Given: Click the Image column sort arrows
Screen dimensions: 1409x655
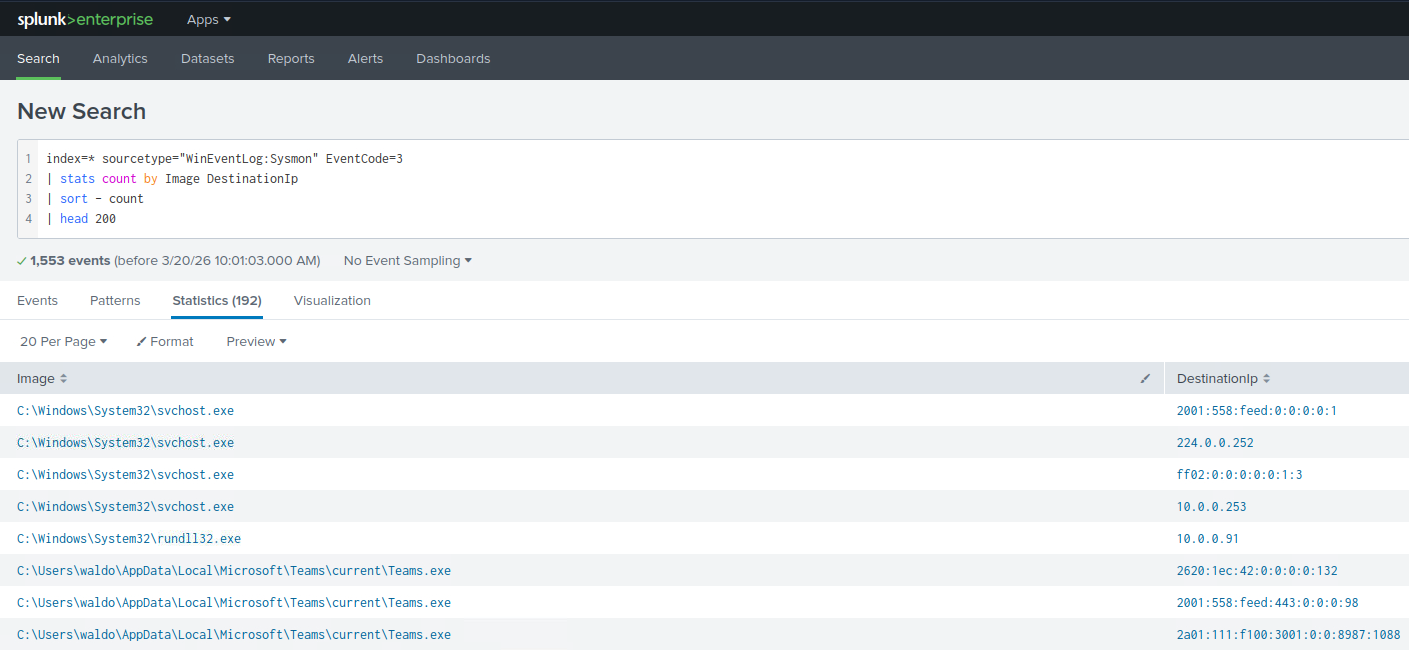Looking at the screenshot, I should (x=64, y=379).
